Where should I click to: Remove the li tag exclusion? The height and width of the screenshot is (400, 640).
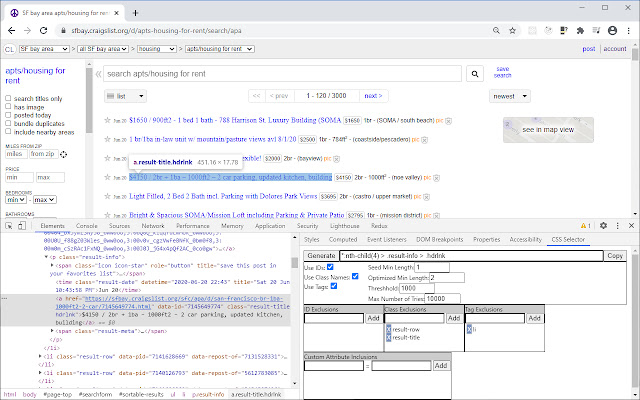(x=469, y=329)
